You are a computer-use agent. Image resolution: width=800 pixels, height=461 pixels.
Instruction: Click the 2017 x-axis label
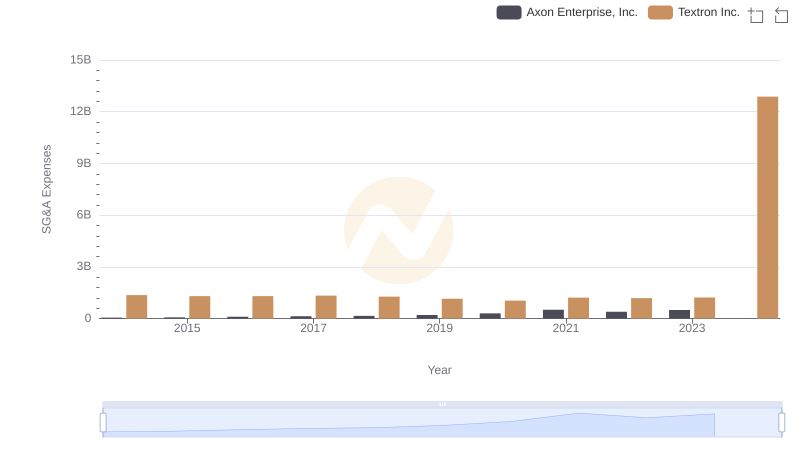313,328
